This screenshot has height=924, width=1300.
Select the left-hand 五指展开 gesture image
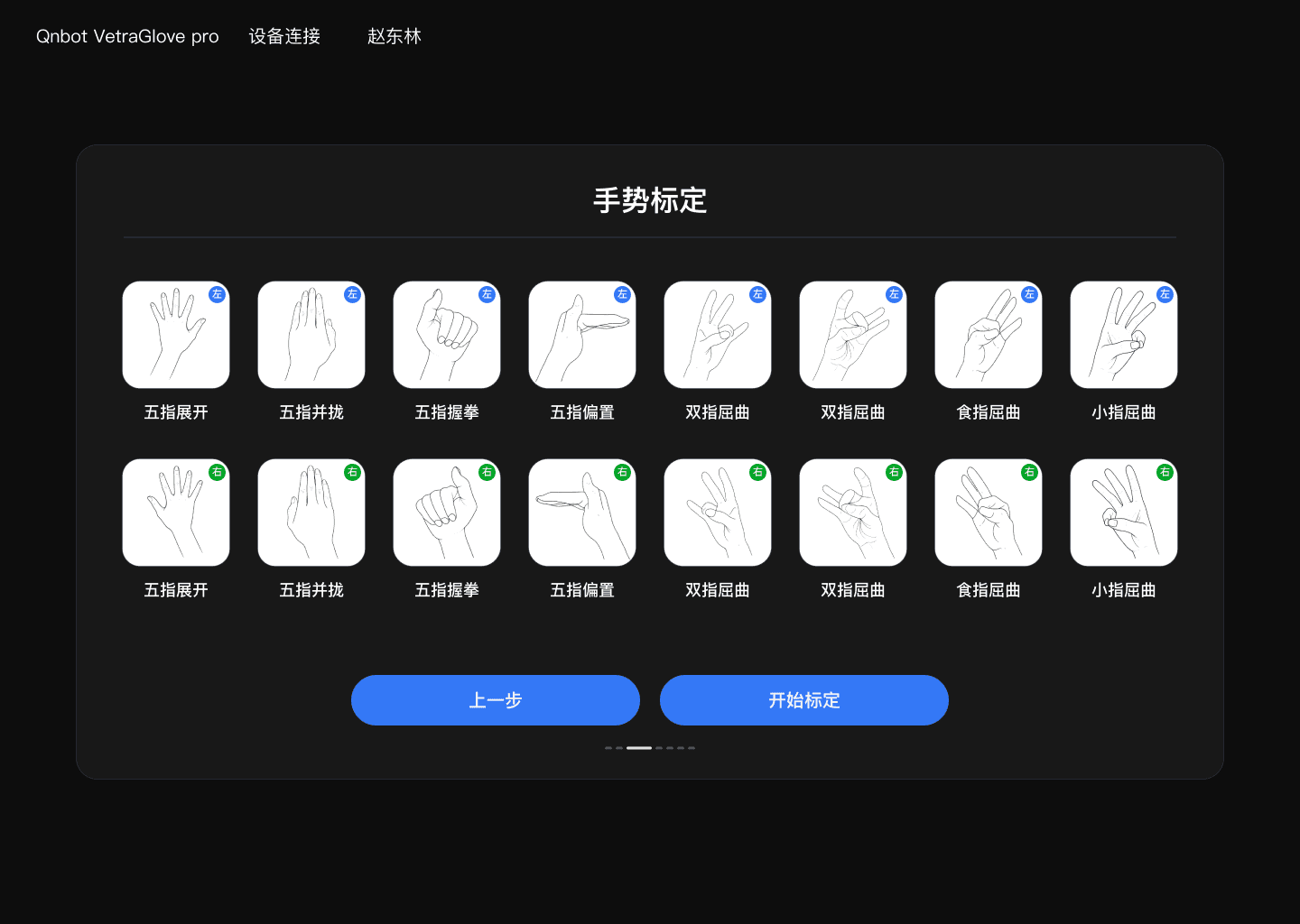(176, 335)
